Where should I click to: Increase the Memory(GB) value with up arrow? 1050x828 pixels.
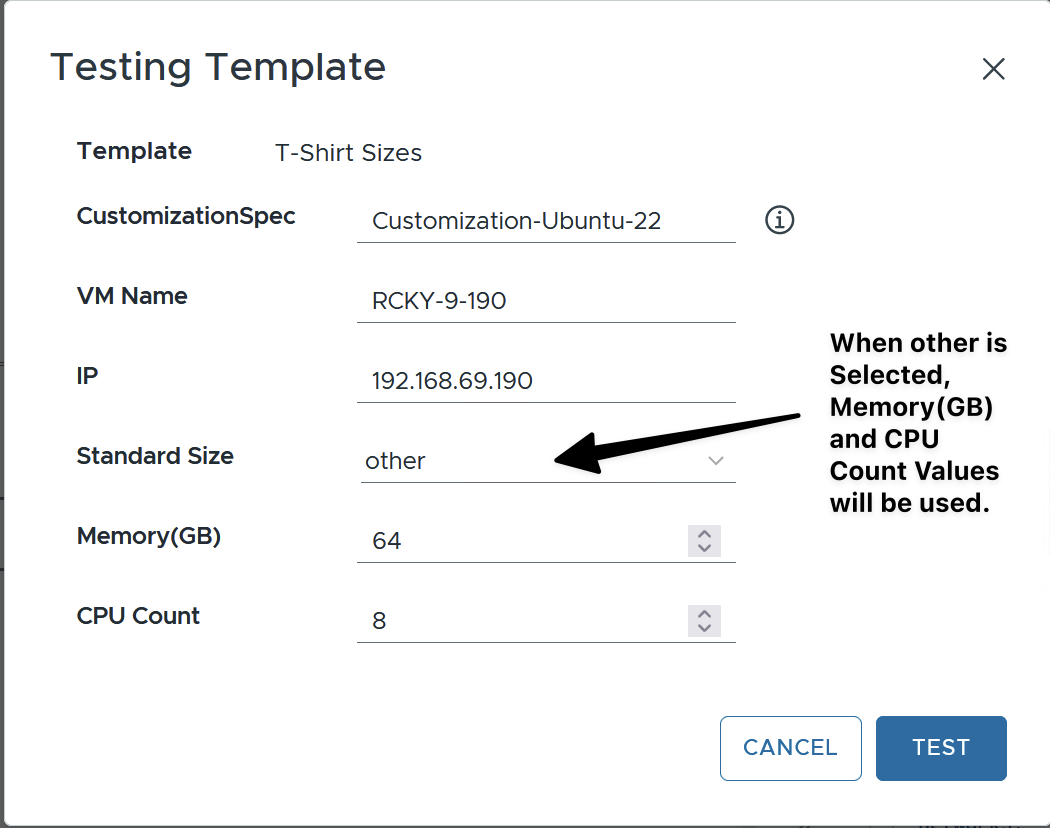pyautogui.click(x=704, y=534)
